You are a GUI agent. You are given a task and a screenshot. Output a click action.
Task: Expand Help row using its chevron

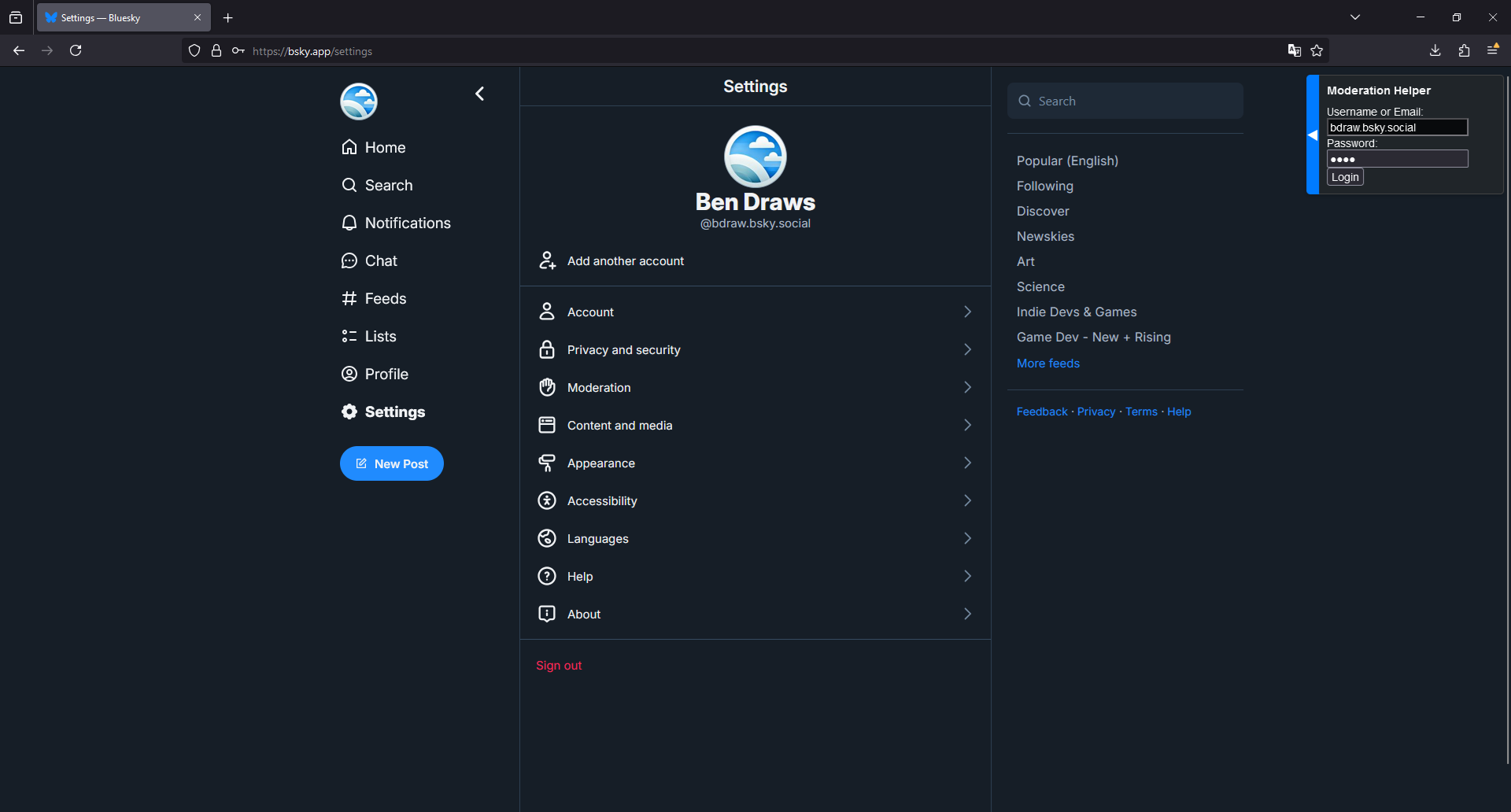click(x=967, y=576)
